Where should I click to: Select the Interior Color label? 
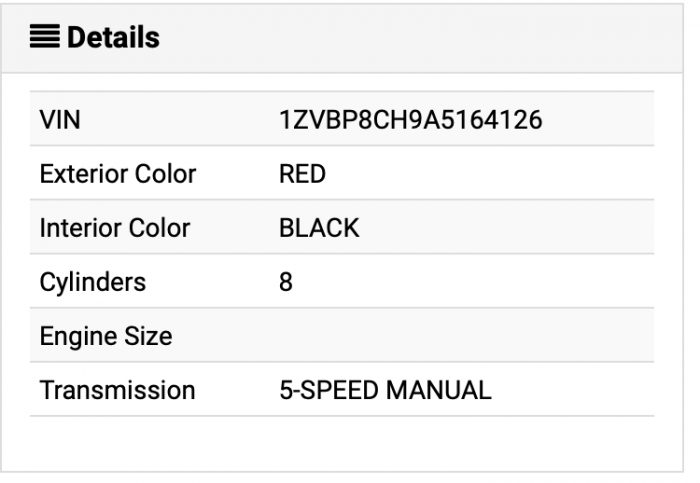coord(114,228)
